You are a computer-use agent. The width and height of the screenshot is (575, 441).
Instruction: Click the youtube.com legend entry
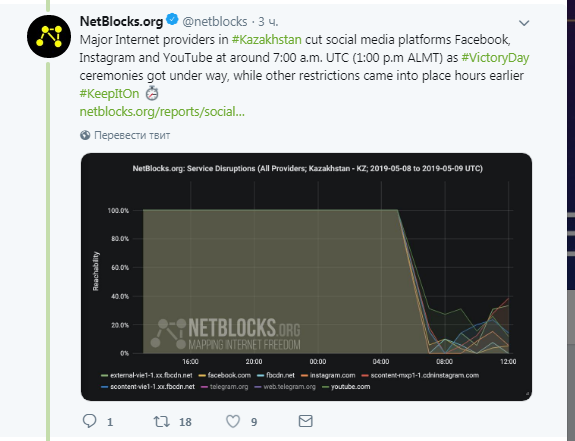(346, 387)
